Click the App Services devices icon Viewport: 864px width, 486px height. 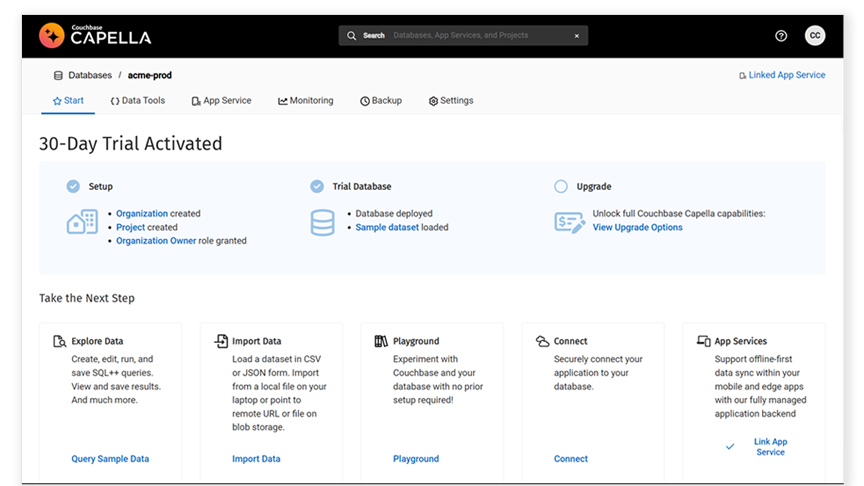704,341
